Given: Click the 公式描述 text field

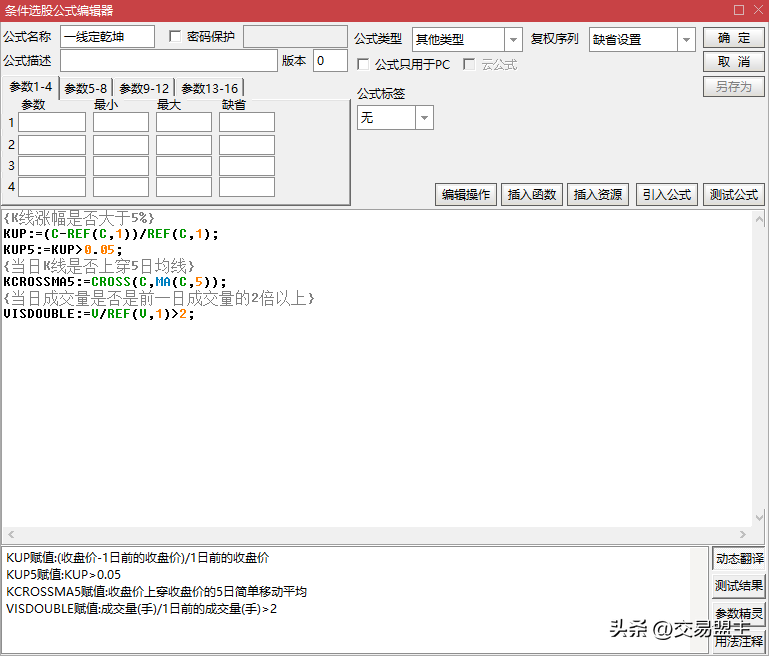Looking at the screenshot, I should (168, 61).
